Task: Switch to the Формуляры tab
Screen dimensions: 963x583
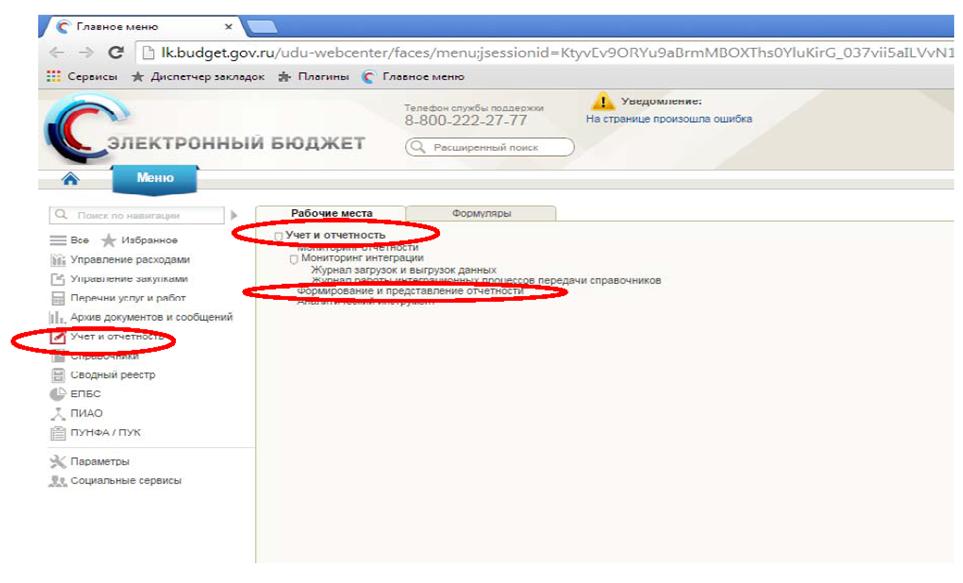Action: tap(482, 213)
